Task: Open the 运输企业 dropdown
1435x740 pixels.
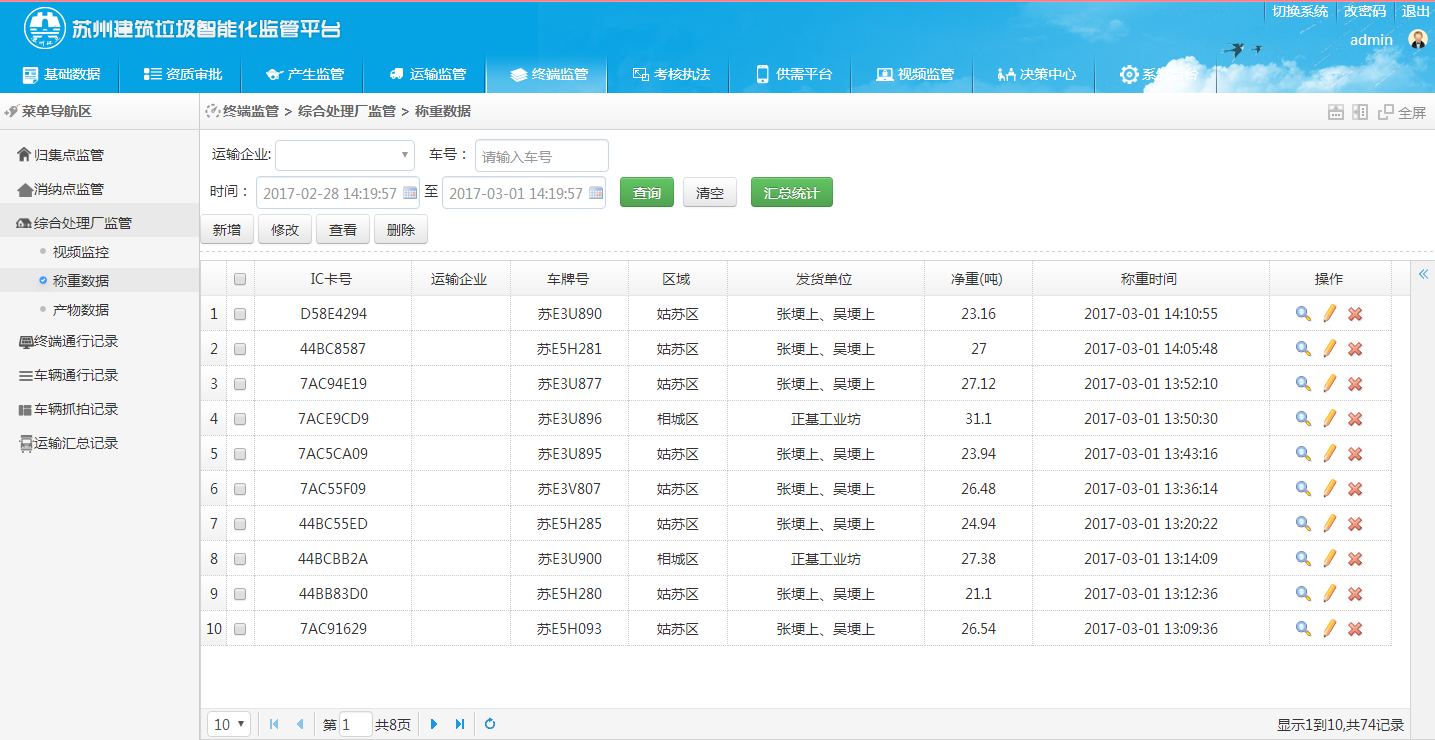Action: [345, 155]
